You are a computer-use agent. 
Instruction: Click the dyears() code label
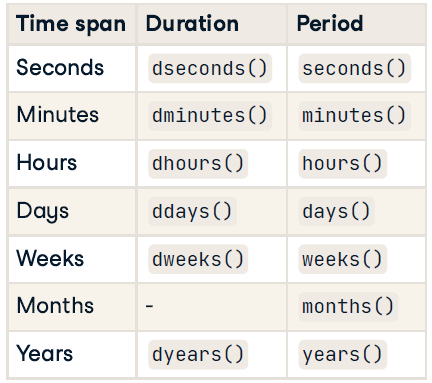point(198,354)
